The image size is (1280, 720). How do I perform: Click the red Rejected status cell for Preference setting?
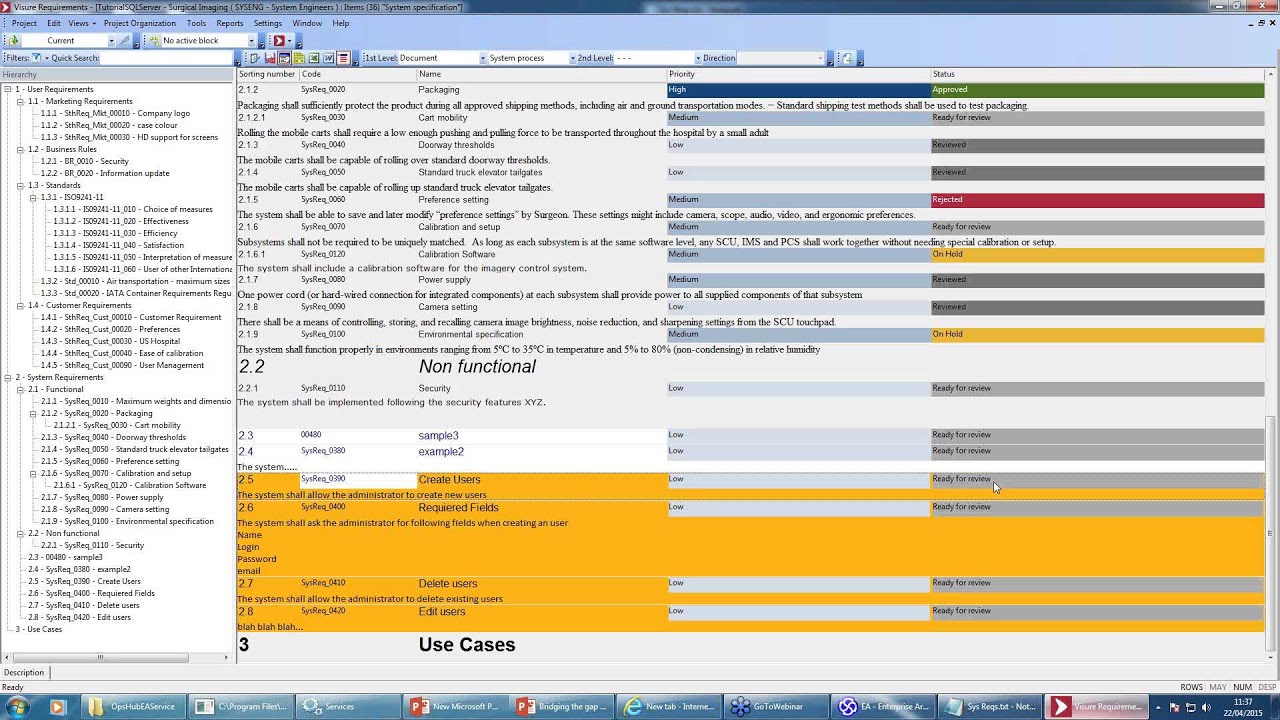pos(1097,200)
